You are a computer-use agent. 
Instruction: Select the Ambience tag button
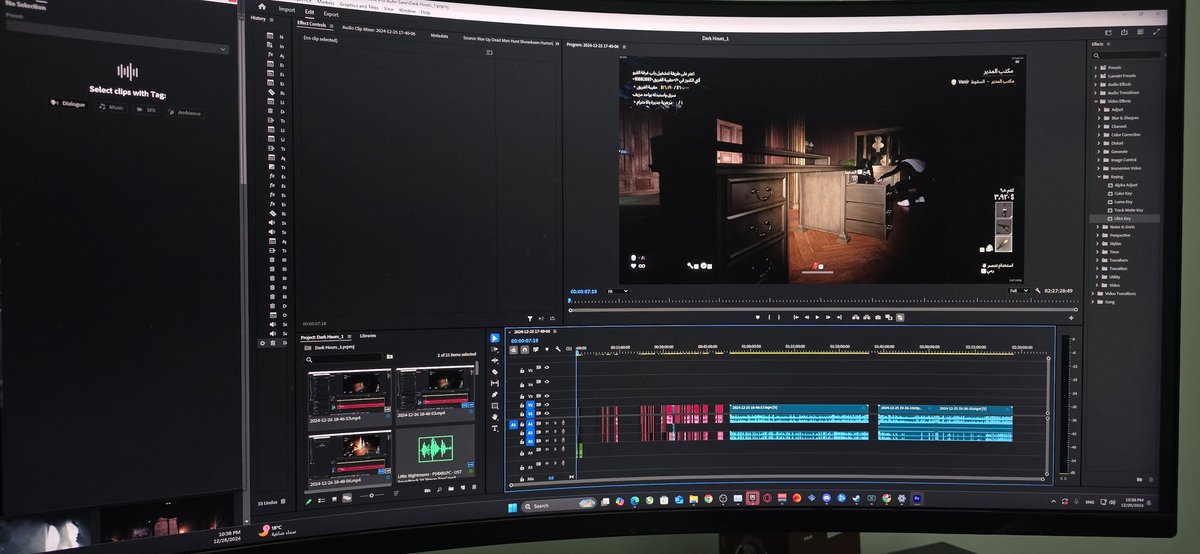pyautogui.click(x=183, y=113)
